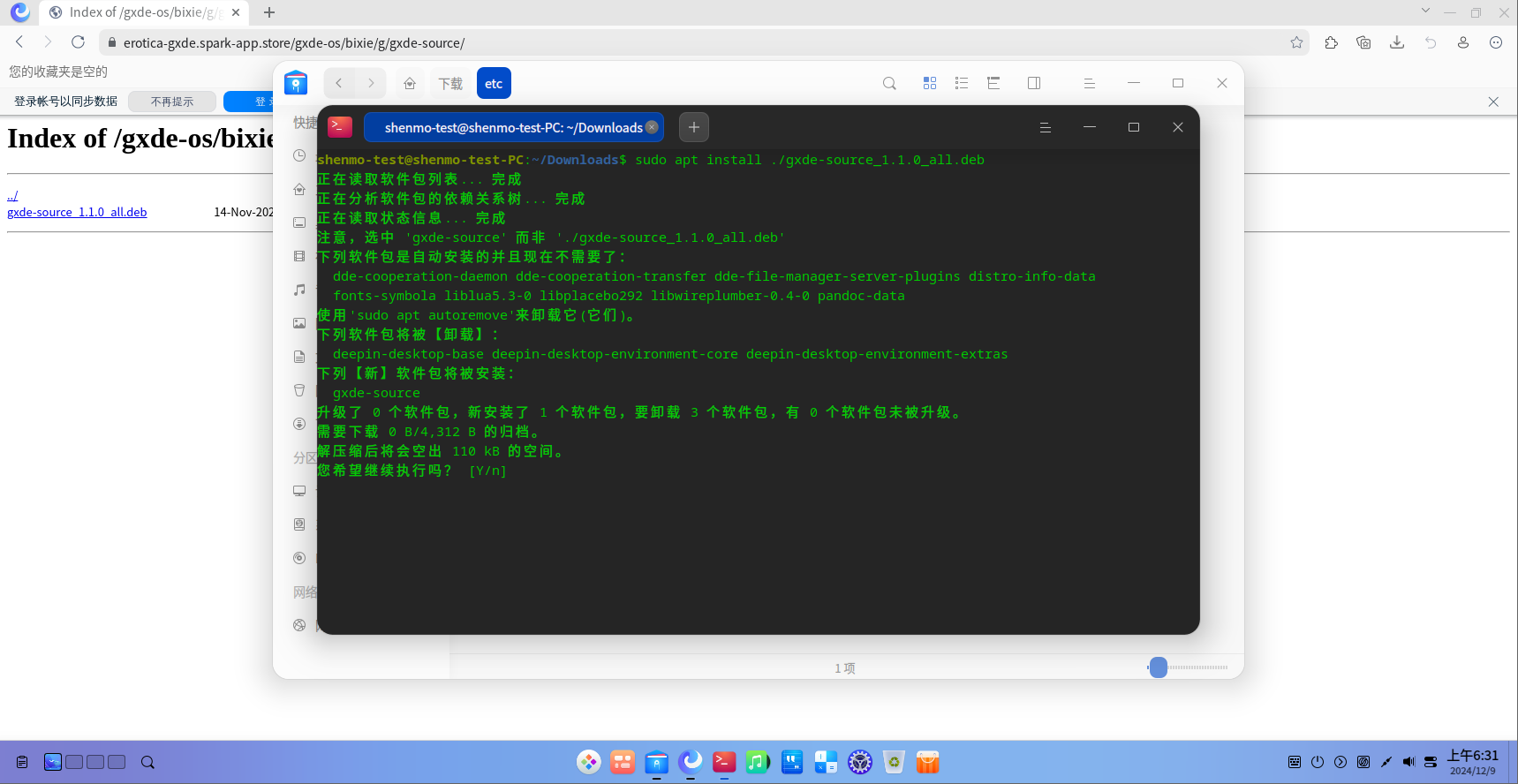Select the Index of /gxde-os browser tab
Image resolution: width=1518 pixels, height=784 pixels.
coord(144,12)
